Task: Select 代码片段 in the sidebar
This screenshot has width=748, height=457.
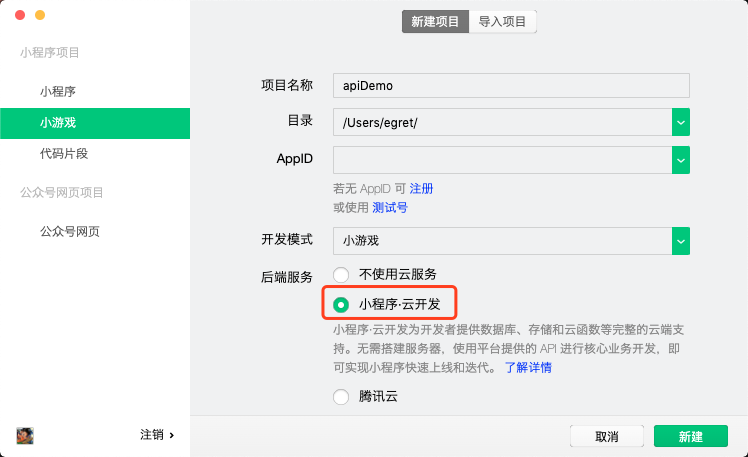Action: click(x=65, y=154)
